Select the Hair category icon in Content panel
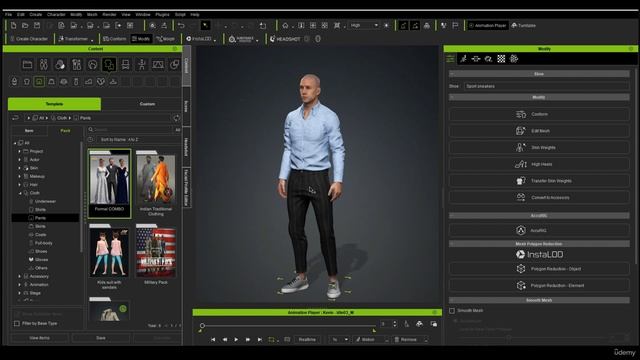Screen dimensions: 640x360 tap(93, 64)
